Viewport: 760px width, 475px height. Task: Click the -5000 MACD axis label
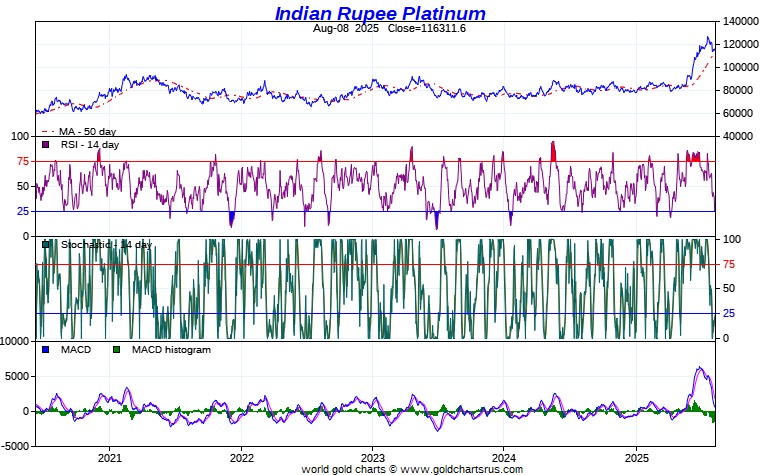pos(16,446)
